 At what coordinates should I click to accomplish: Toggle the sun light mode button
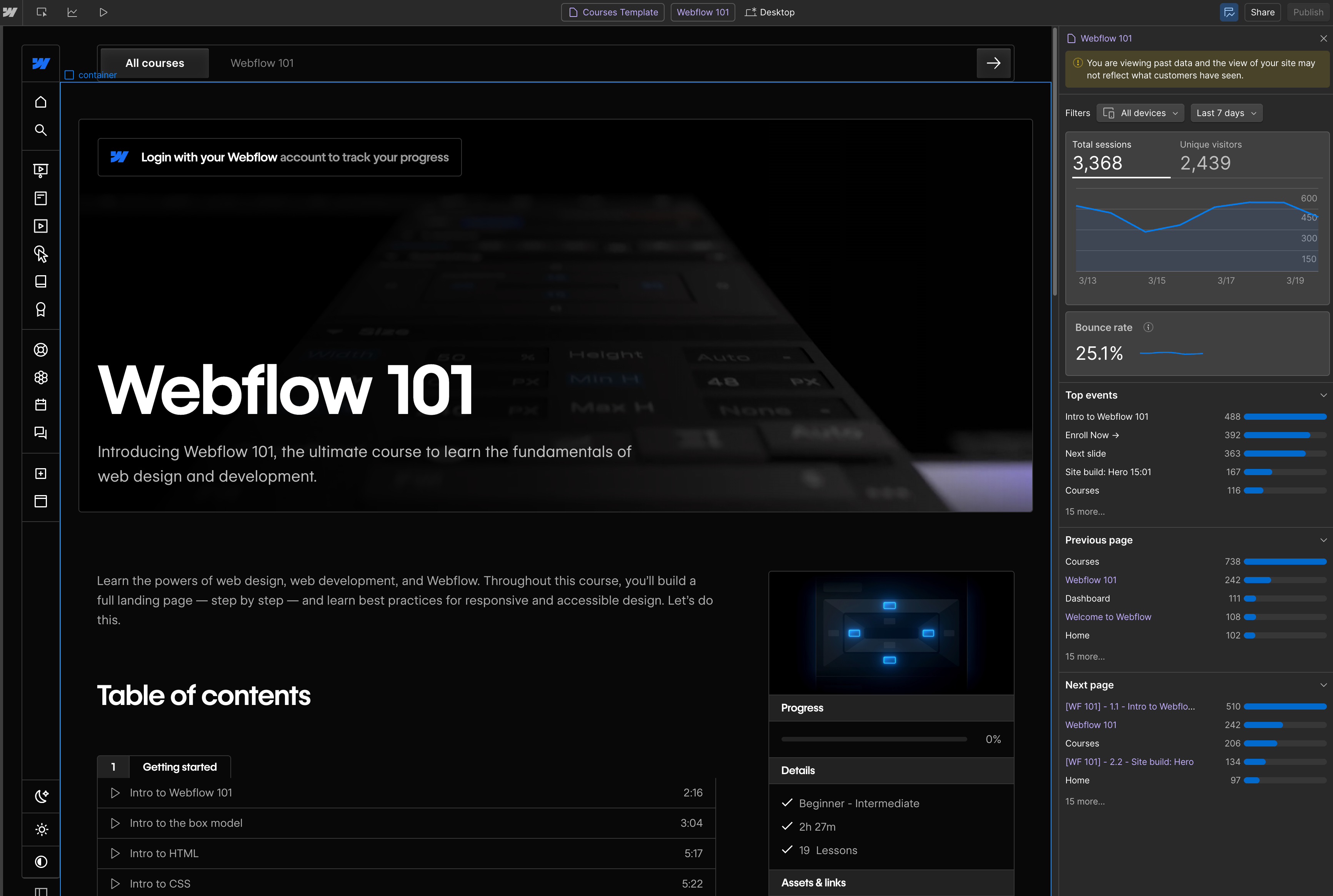coord(41,829)
